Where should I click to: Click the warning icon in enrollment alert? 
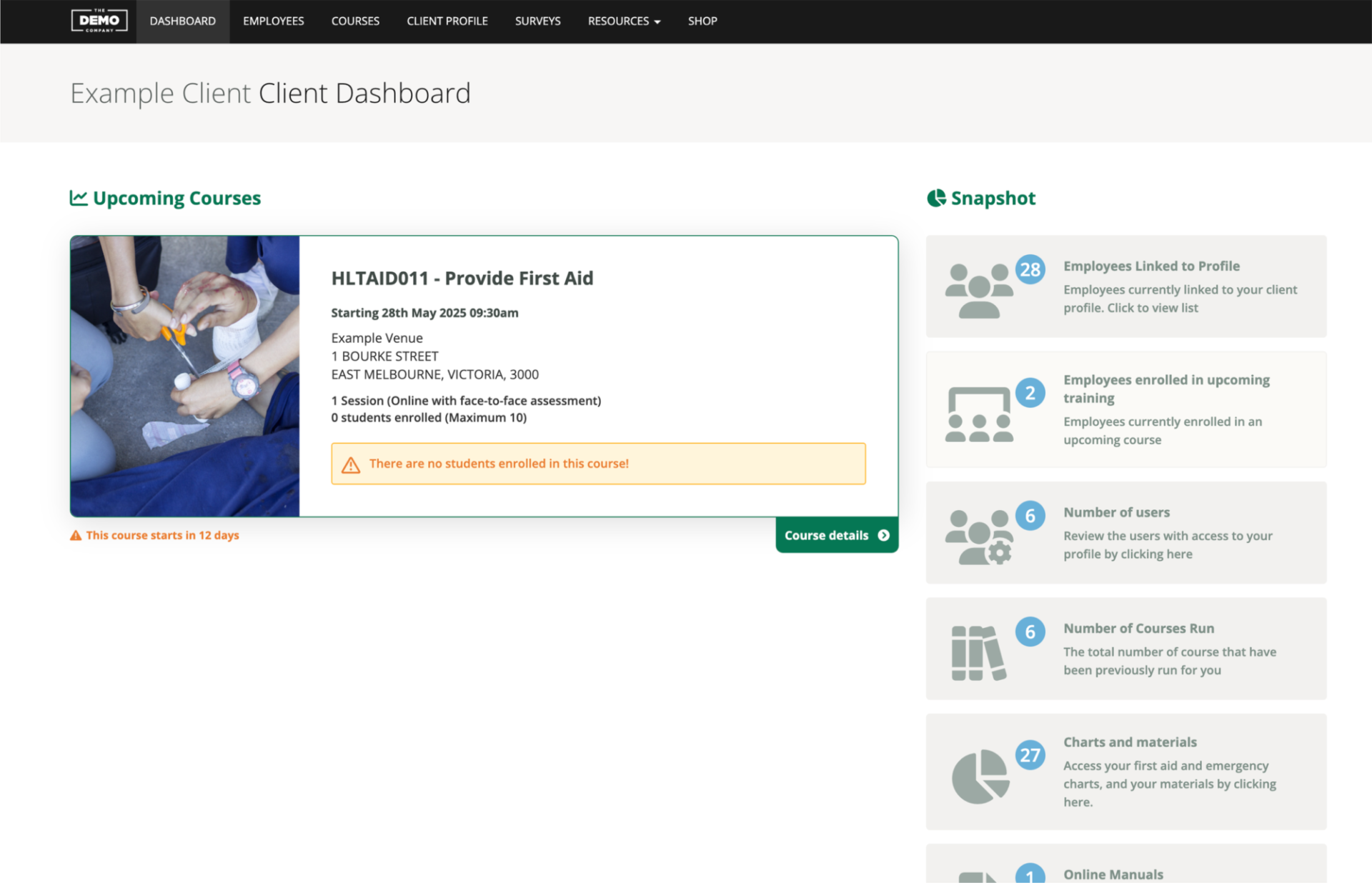pyautogui.click(x=351, y=464)
